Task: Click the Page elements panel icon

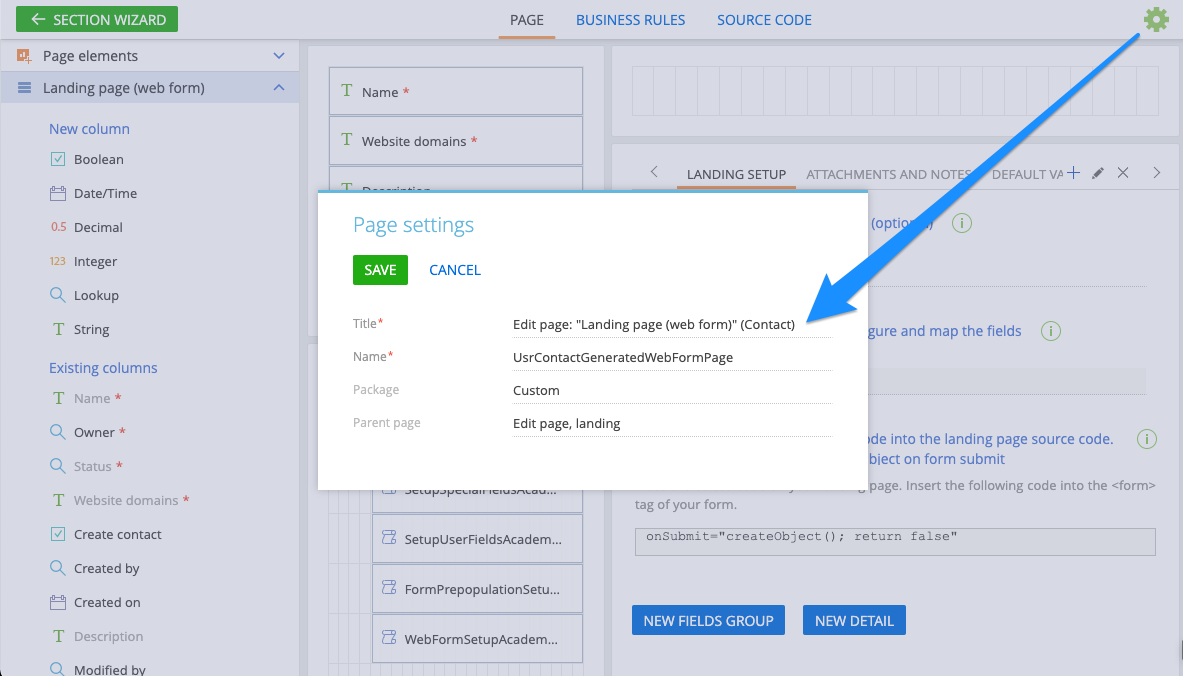Action: pyautogui.click(x=24, y=56)
